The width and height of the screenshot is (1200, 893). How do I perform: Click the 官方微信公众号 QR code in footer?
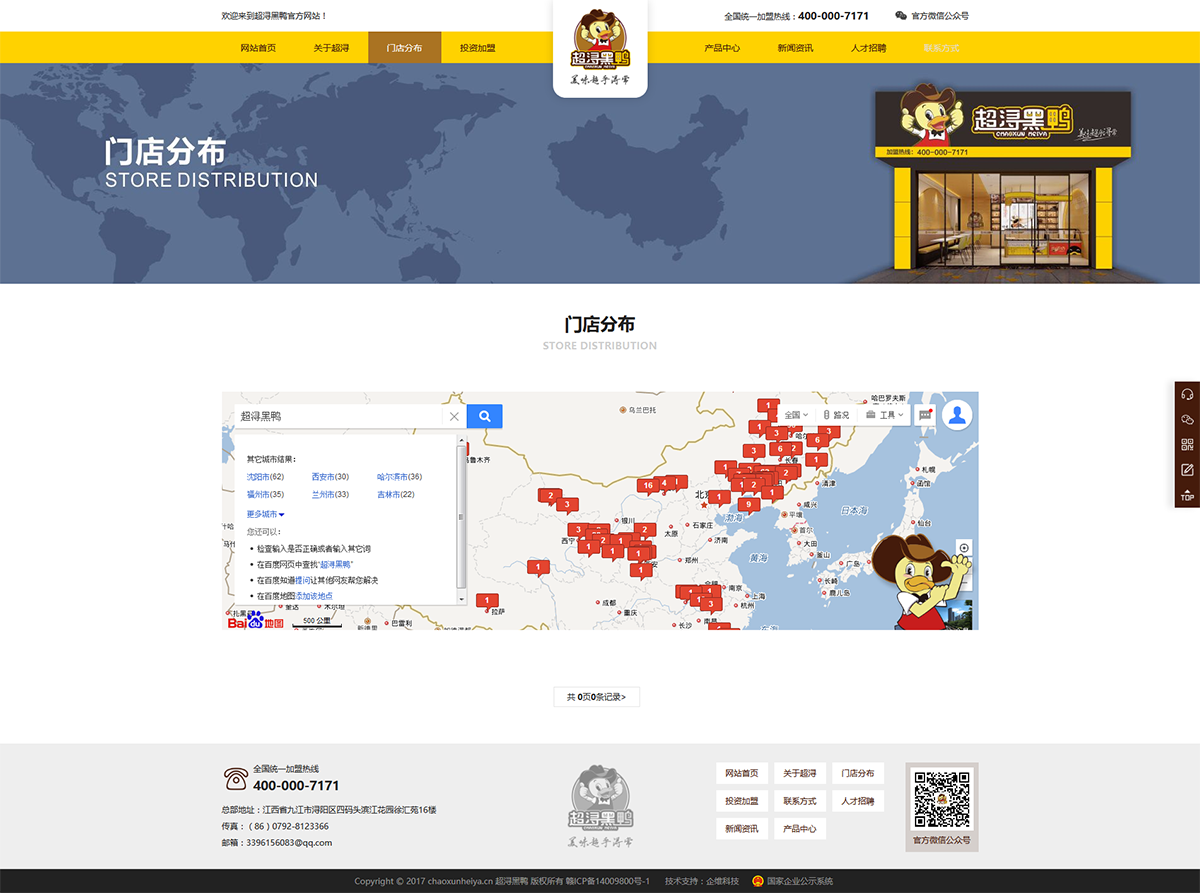pos(942,799)
